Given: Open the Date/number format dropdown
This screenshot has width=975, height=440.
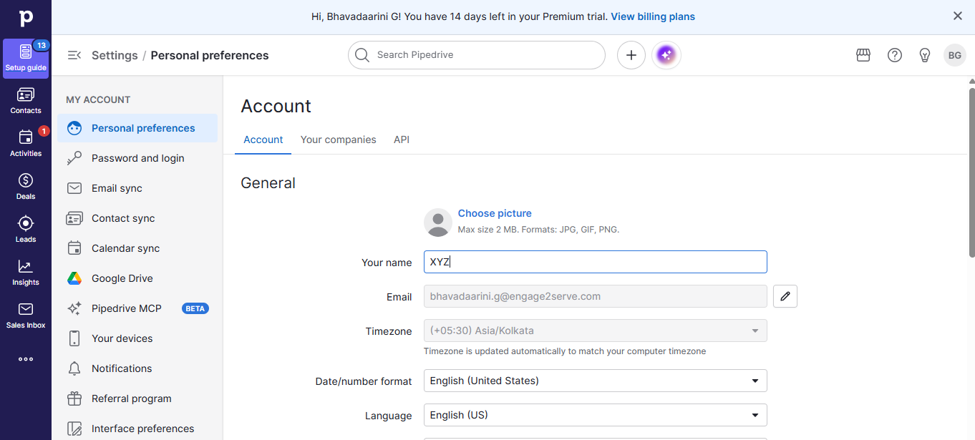Looking at the screenshot, I should 595,380.
